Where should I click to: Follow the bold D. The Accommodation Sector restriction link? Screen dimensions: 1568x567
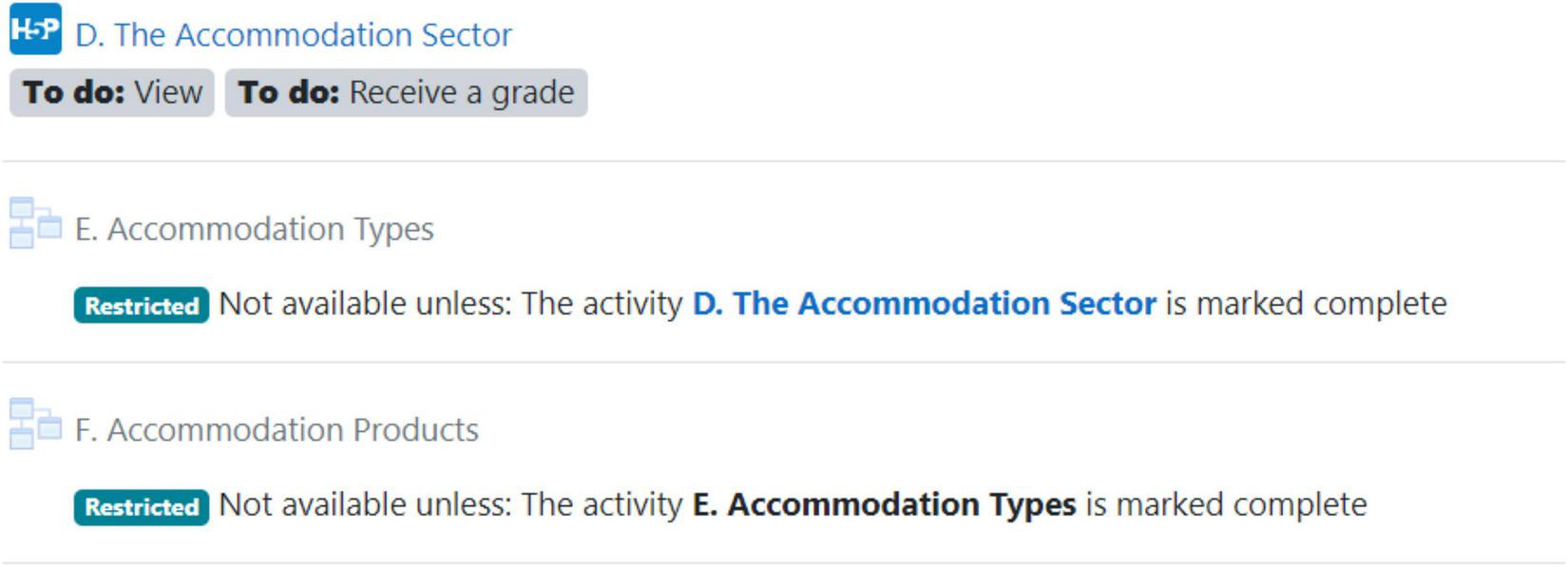tap(924, 304)
